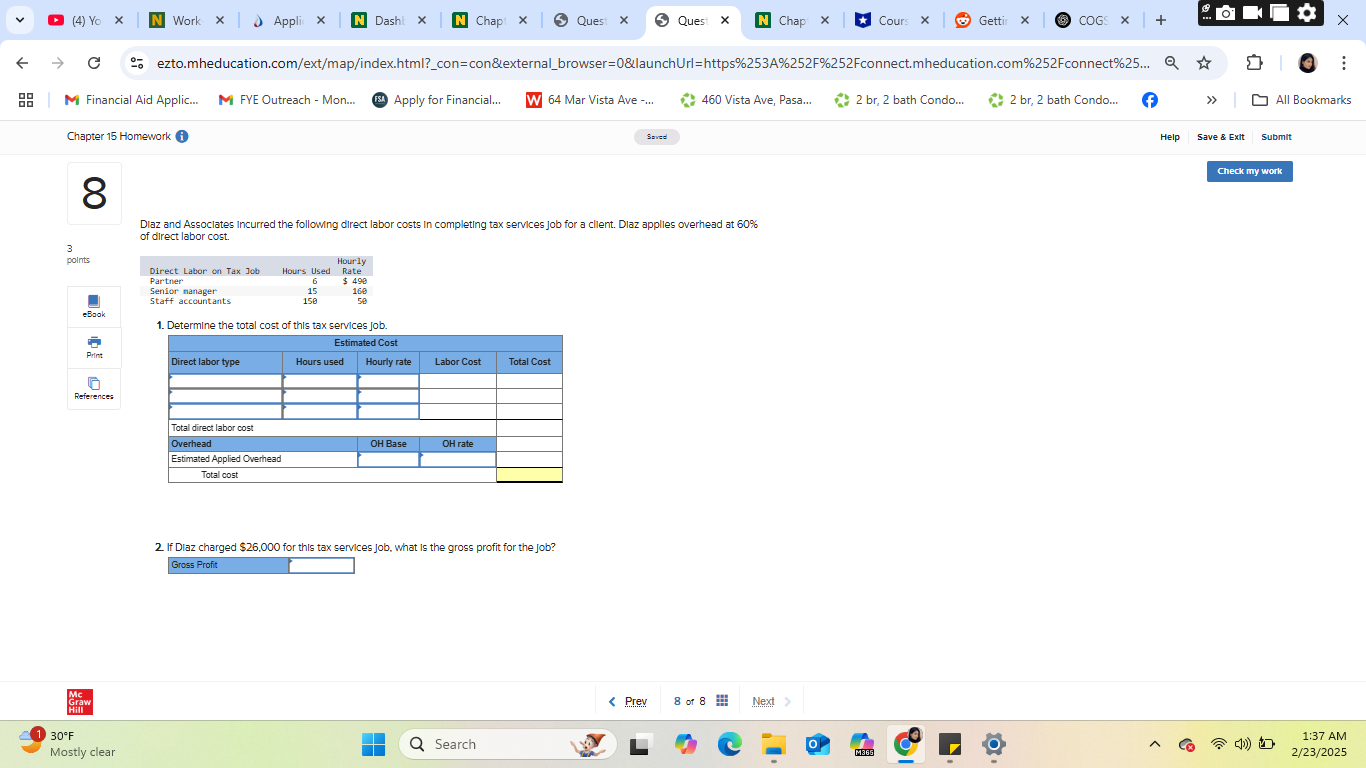Click the Check my work button
The width and height of the screenshot is (1366, 768).
(x=1250, y=171)
